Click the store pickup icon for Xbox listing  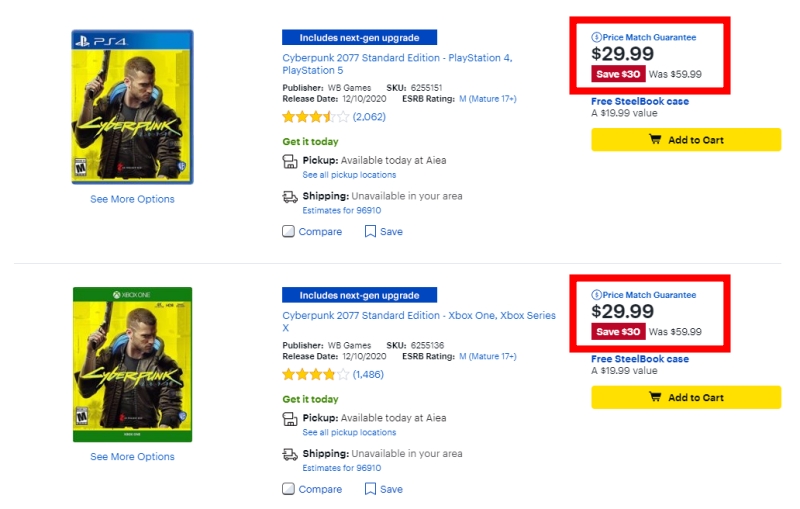pos(289,419)
